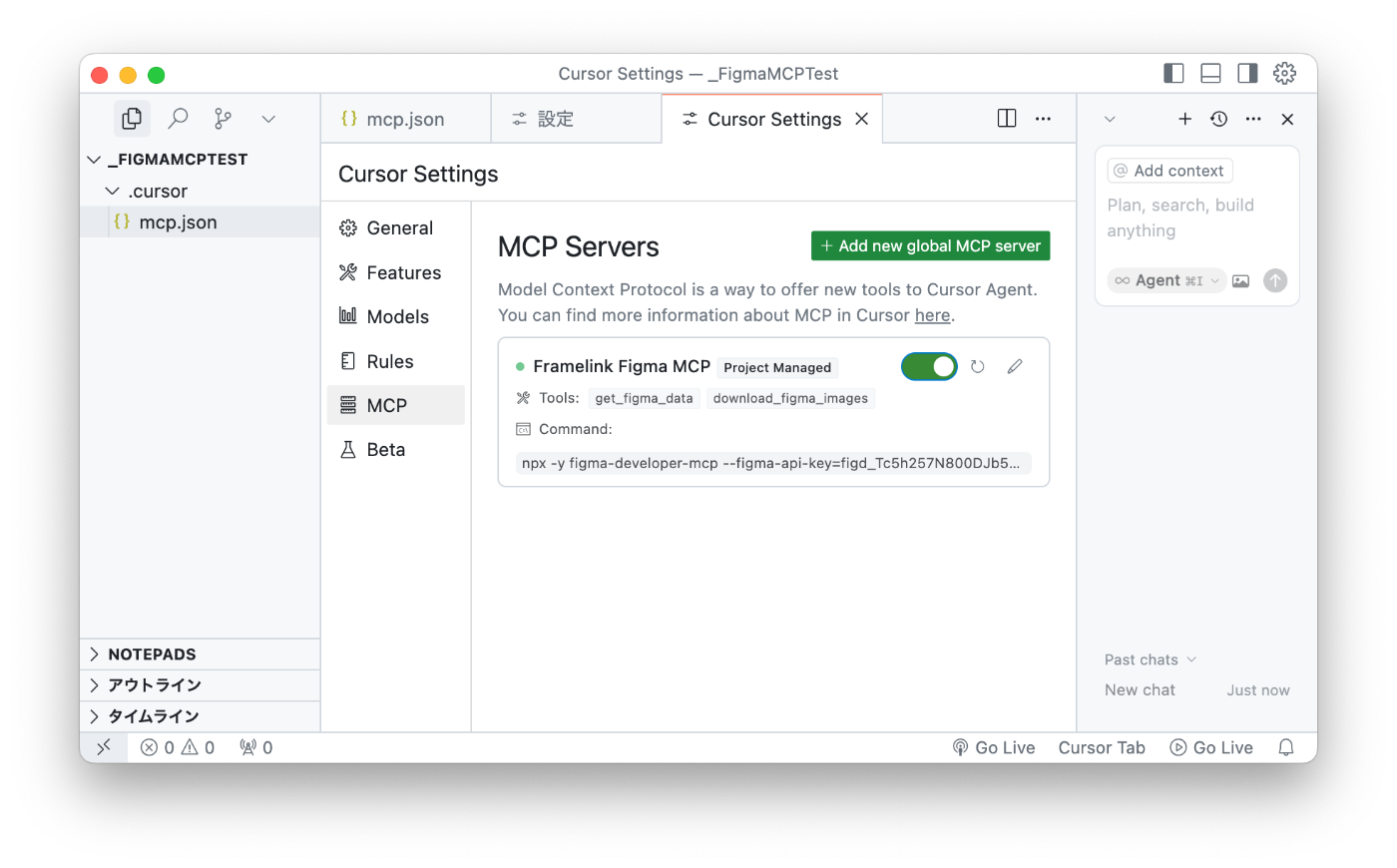
Task: Toggle primary sidebar layout icon in title bar
Action: click(x=1173, y=73)
